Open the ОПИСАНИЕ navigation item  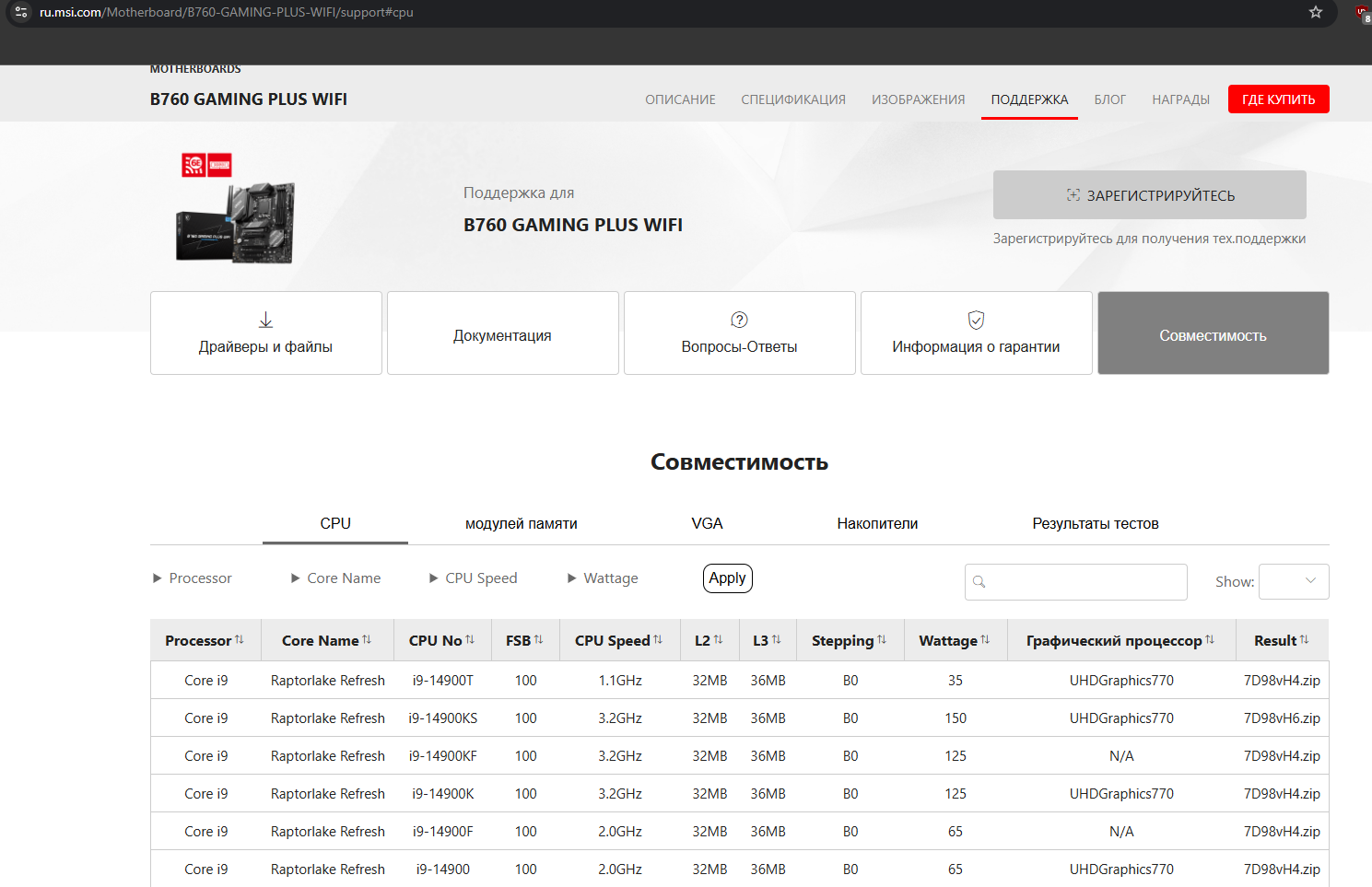tap(680, 99)
